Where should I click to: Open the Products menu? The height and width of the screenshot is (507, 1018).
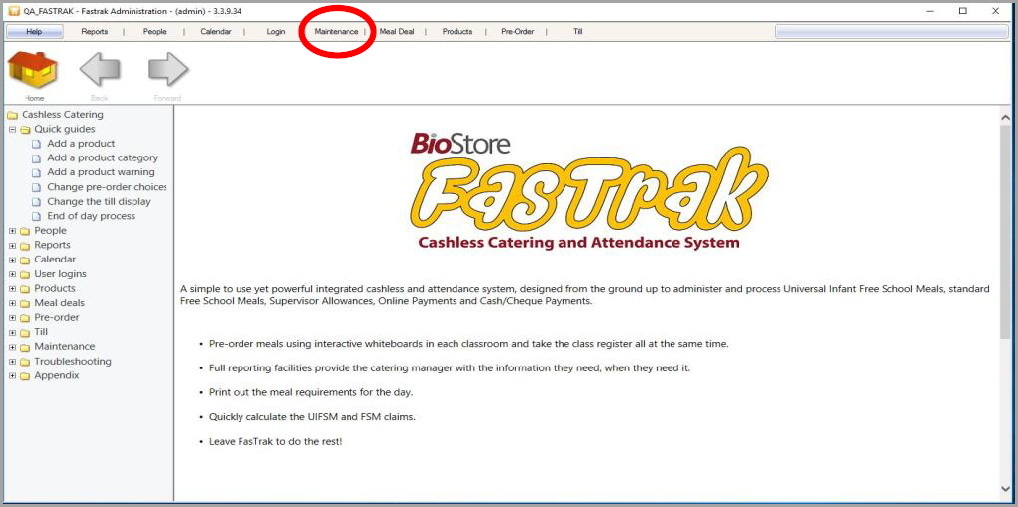[457, 31]
